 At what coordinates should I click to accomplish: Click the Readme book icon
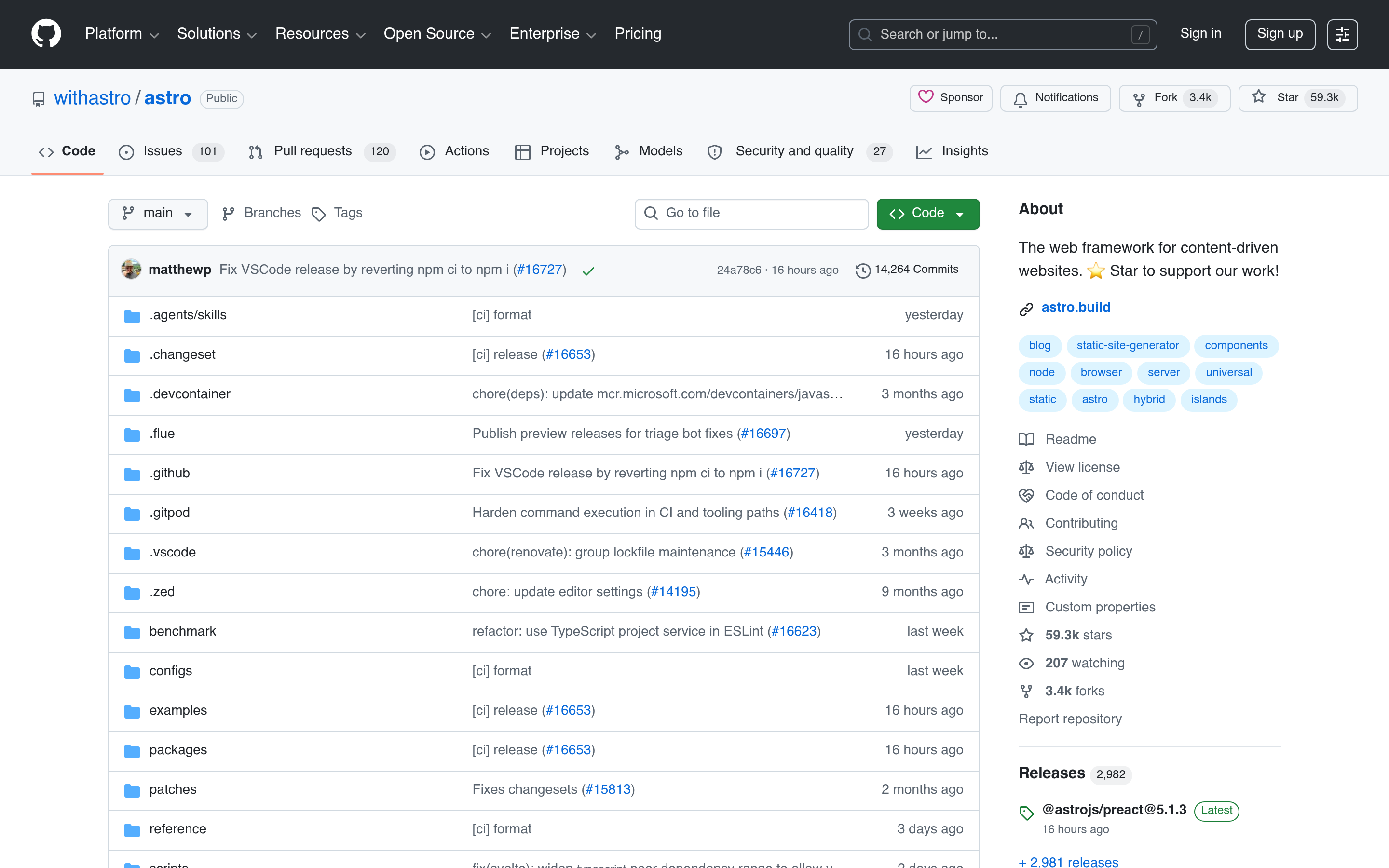[1026, 440]
